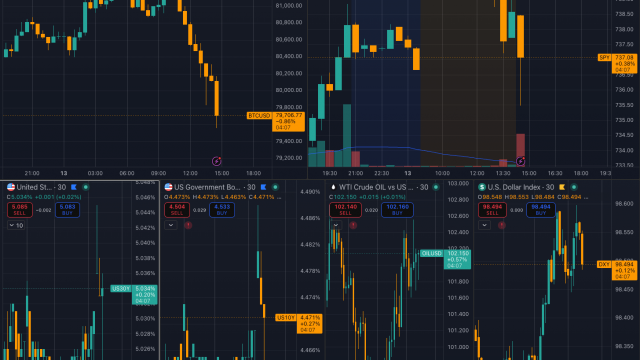
Task: Click the 737.08 current price tag on SPY chart
Action: coord(624,64)
